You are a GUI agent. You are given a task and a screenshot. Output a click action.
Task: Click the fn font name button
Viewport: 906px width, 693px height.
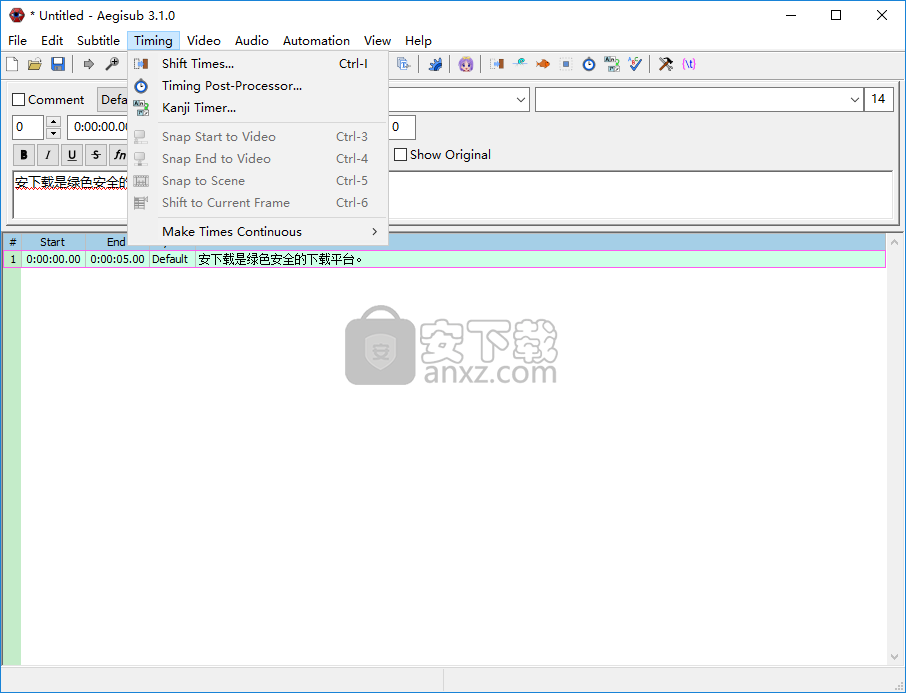click(x=118, y=155)
